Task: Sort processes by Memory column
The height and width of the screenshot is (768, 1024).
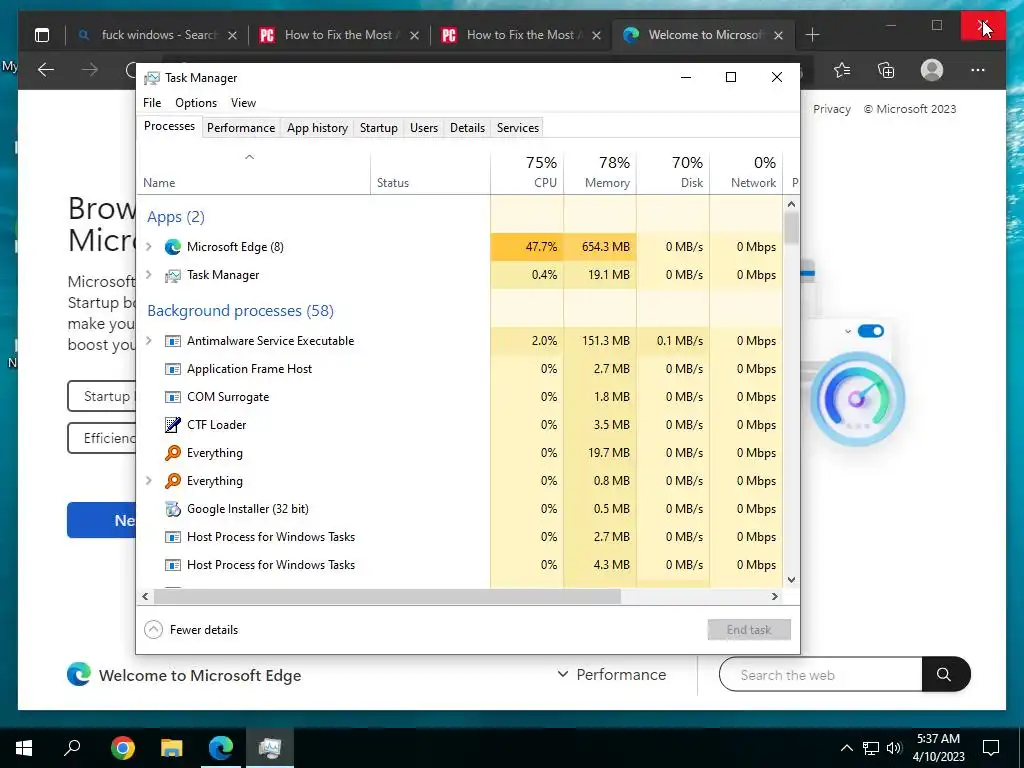Action: (x=600, y=172)
